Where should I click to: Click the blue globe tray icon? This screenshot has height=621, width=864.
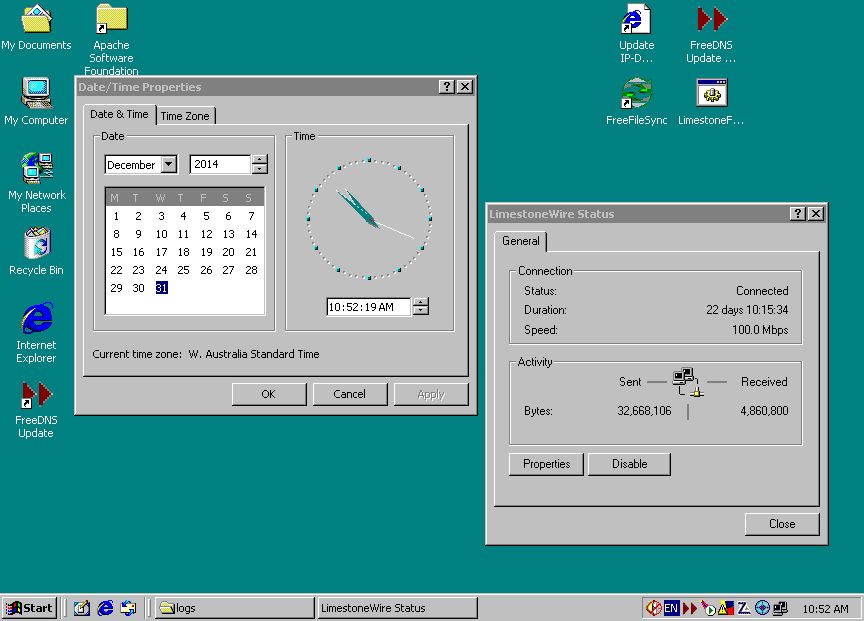tap(762, 608)
